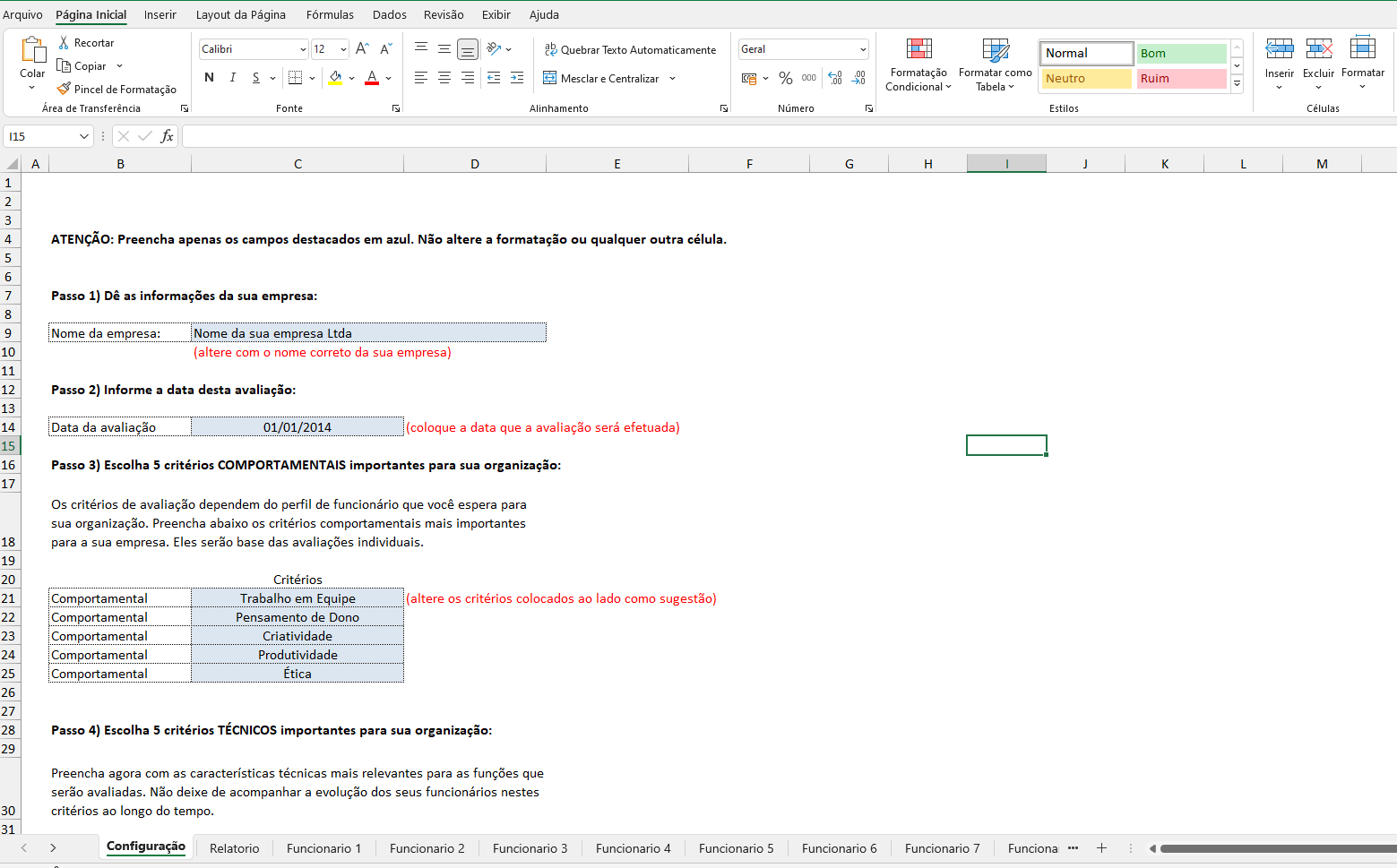Screen dimensions: 1397x868
Task: Expand the Geral number format dropdown
Action: 863,49
